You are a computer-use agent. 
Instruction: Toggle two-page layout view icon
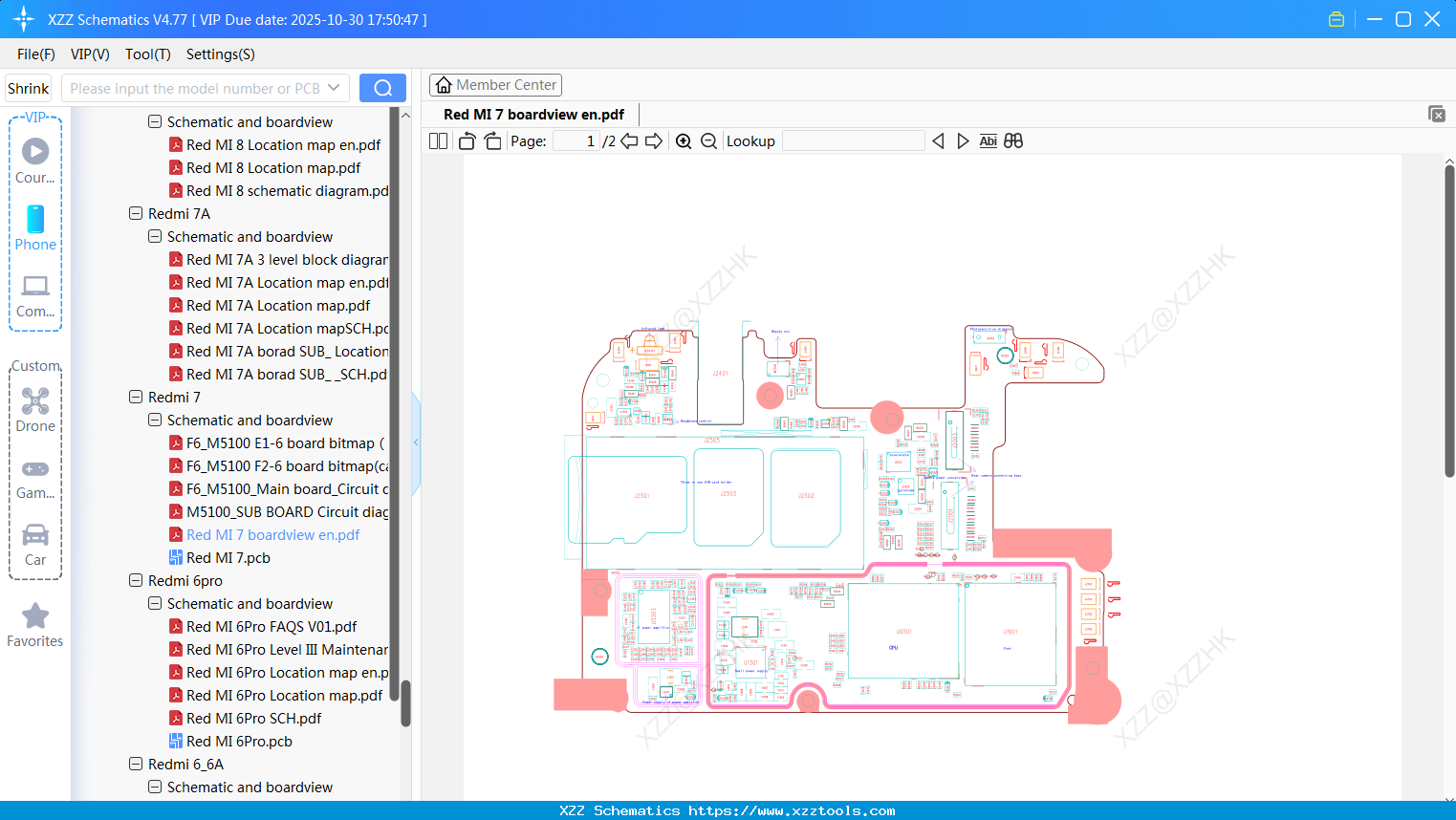click(x=439, y=141)
